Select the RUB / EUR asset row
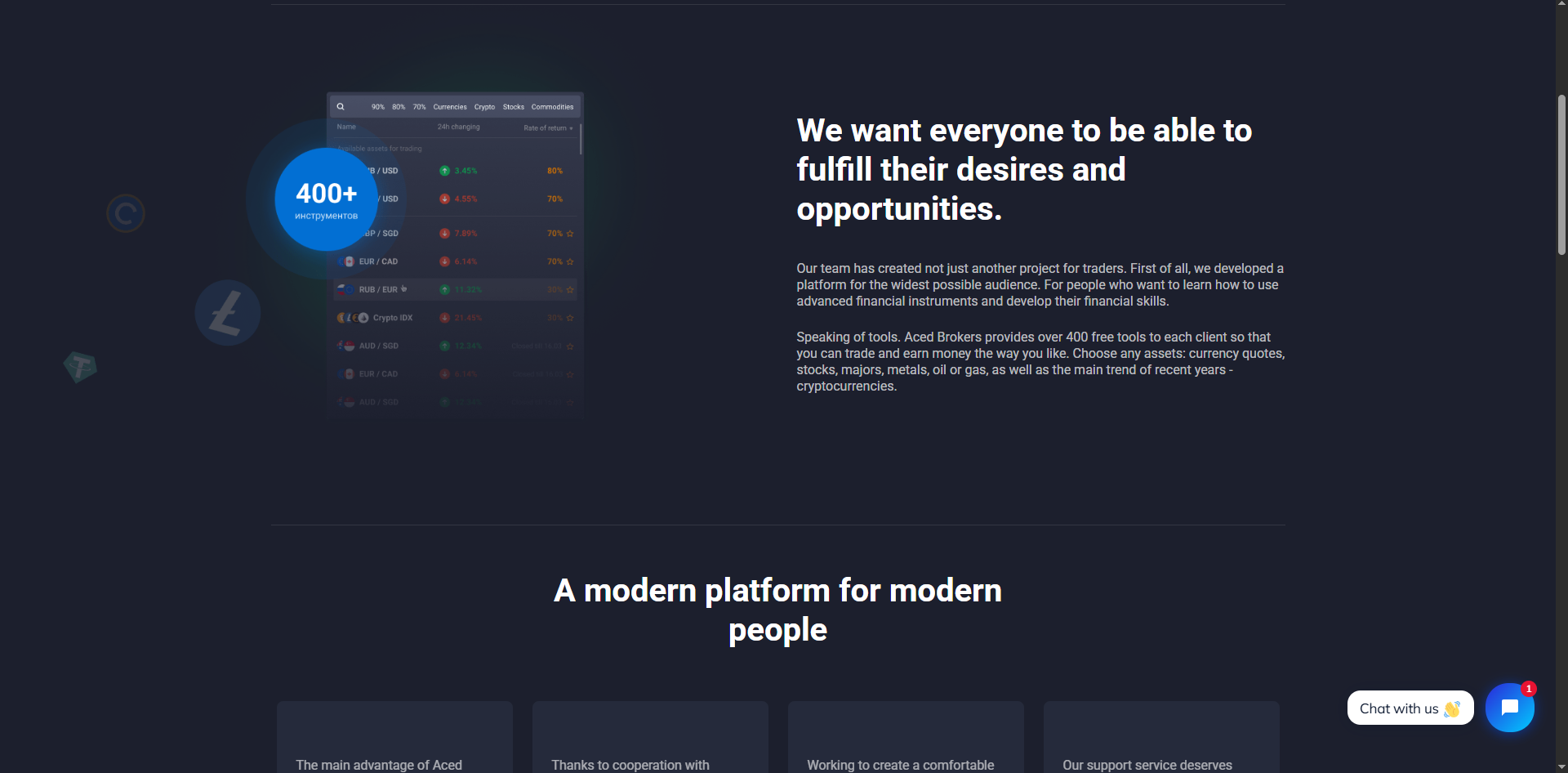The width and height of the screenshot is (1568, 773). (x=455, y=290)
